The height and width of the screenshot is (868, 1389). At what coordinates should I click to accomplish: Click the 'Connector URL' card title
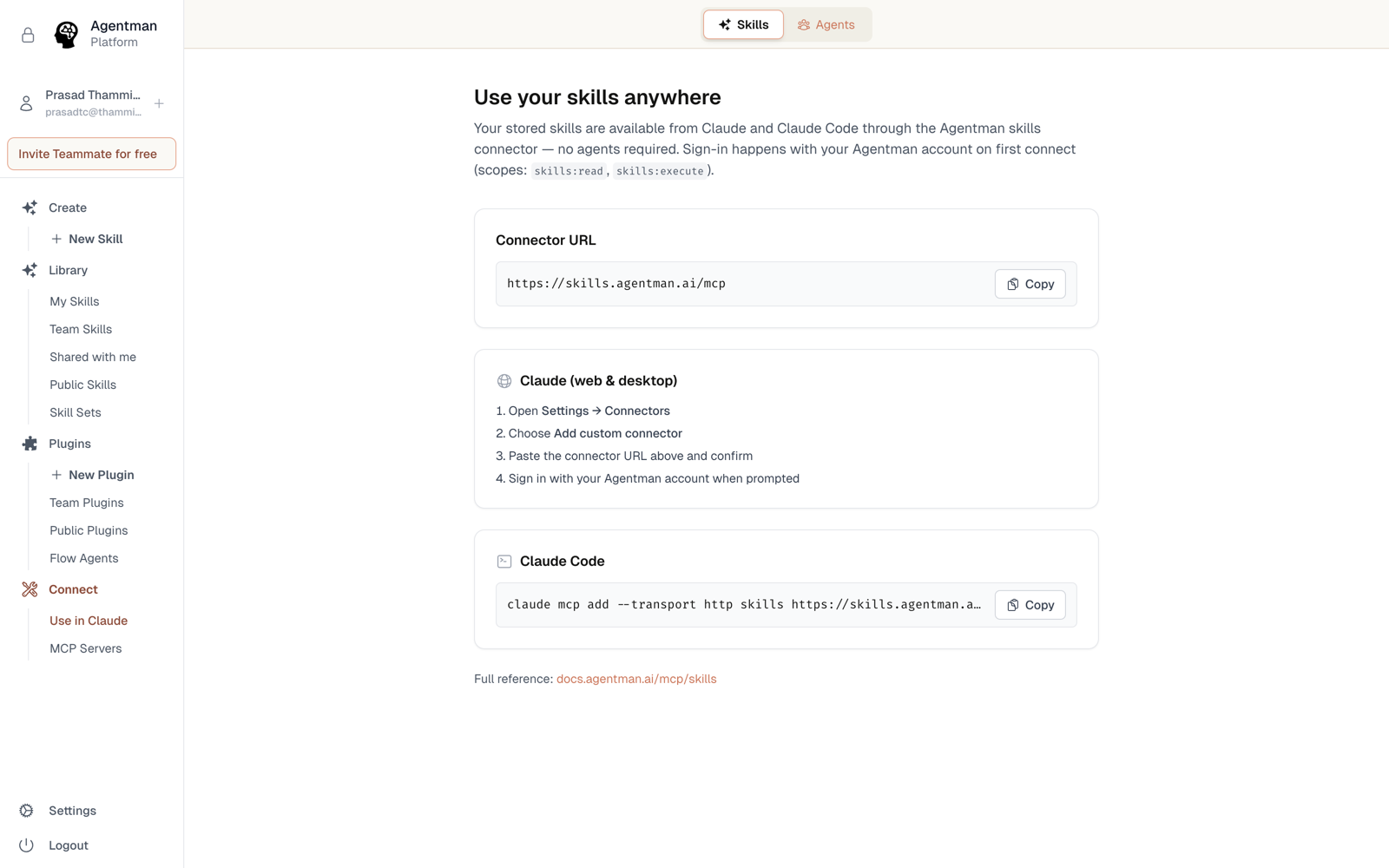point(546,240)
